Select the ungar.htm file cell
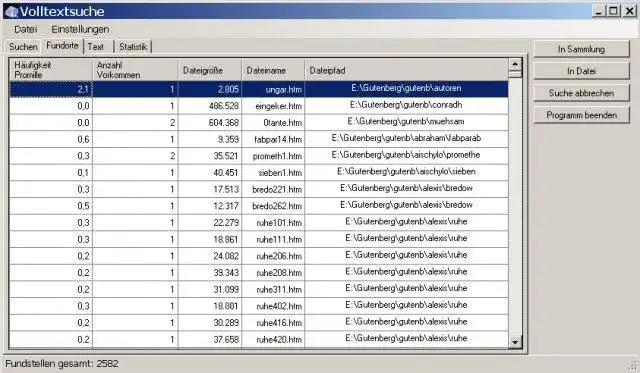The image size is (640, 373). pyautogui.click(x=273, y=89)
